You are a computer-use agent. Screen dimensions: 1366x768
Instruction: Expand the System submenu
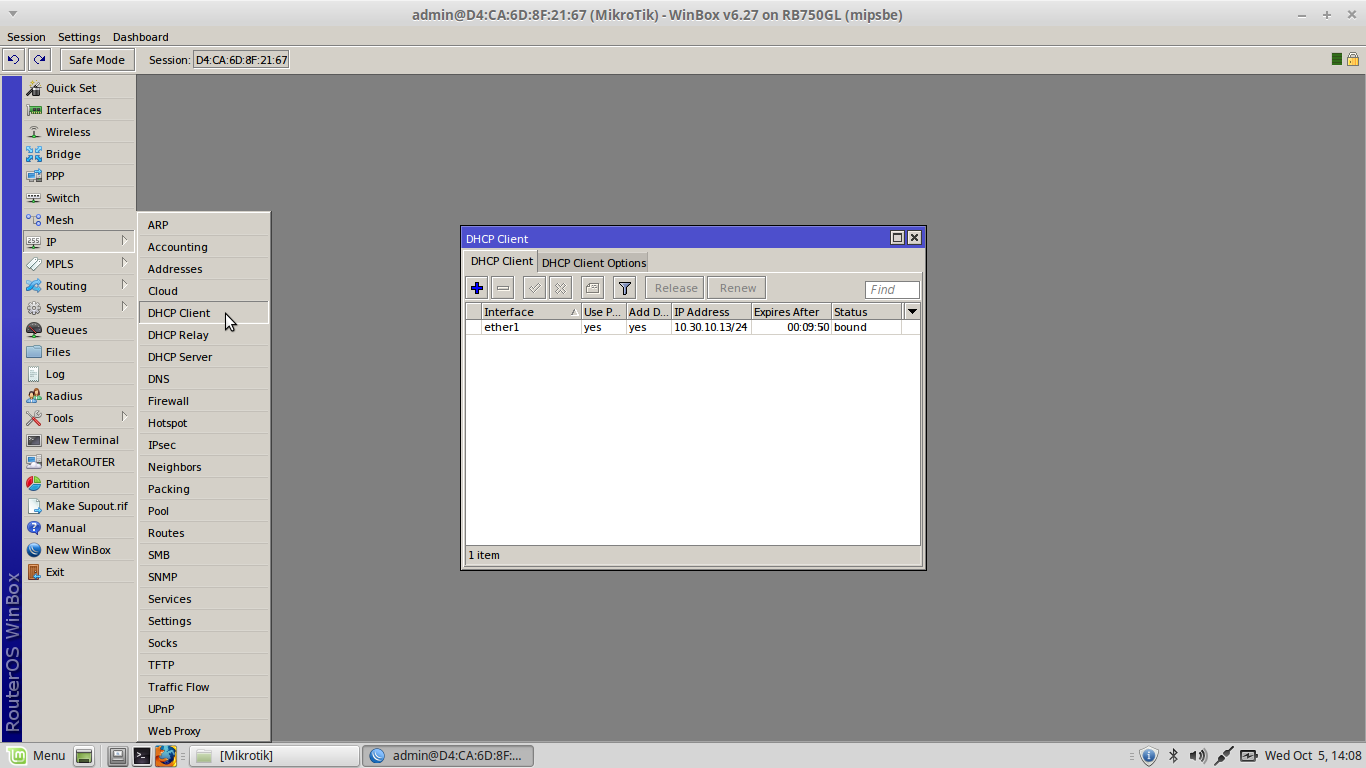79,308
